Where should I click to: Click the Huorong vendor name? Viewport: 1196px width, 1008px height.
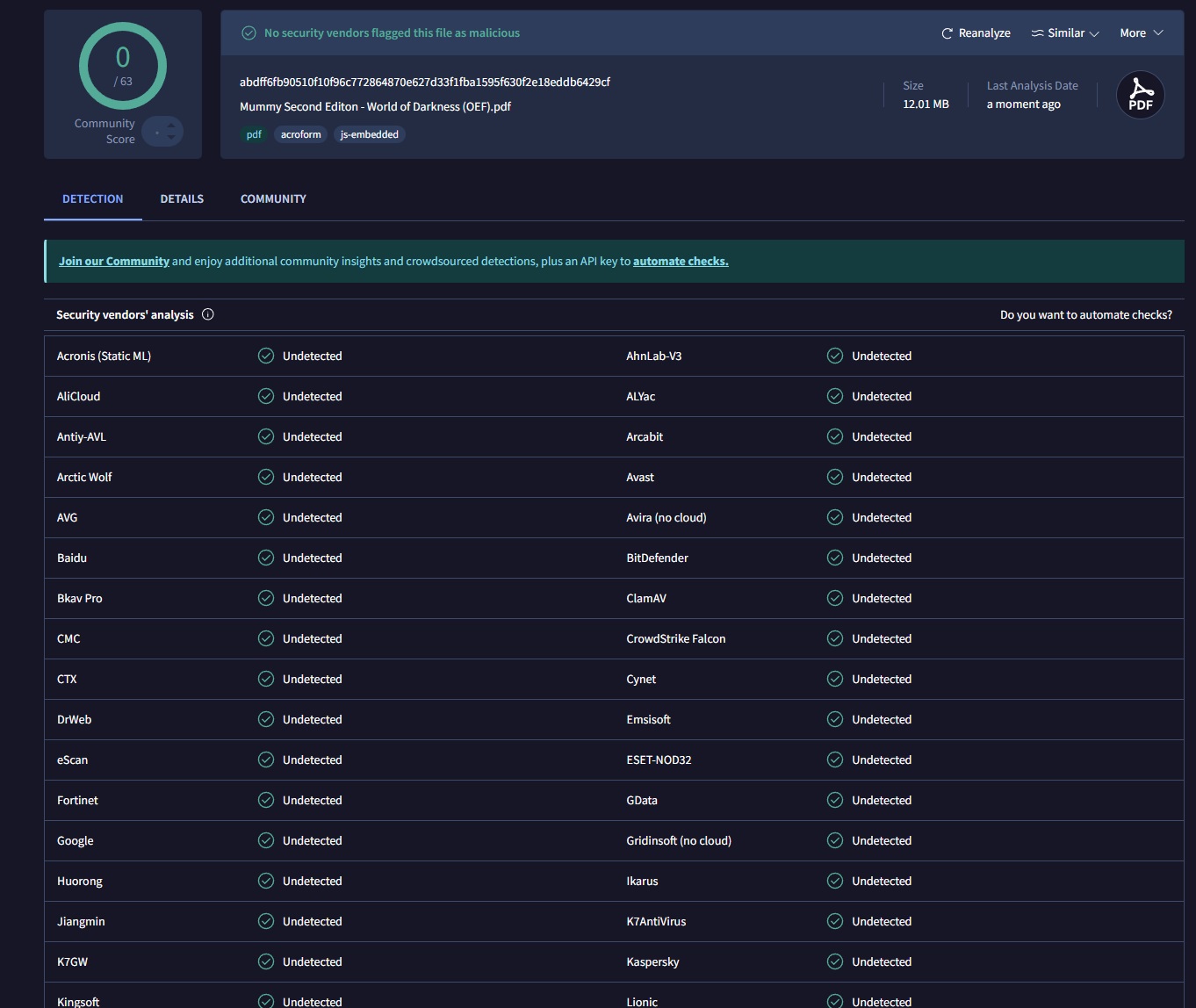tap(80, 881)
